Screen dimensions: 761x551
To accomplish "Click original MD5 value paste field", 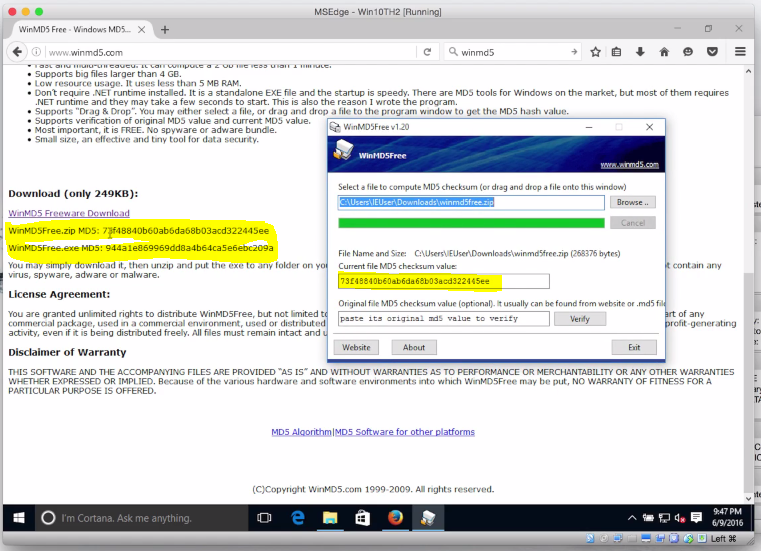I will [x=444, y=318].
